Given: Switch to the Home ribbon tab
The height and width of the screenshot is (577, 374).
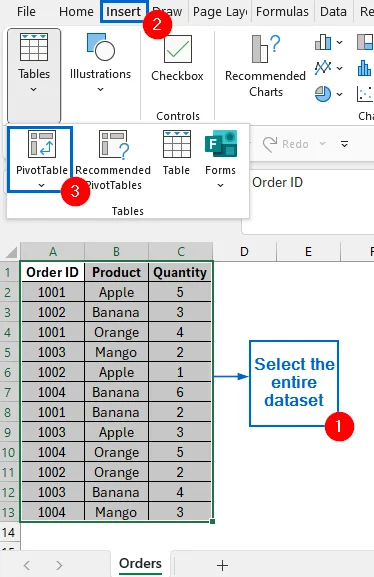Looking at the screenshot, I should 76,11.
